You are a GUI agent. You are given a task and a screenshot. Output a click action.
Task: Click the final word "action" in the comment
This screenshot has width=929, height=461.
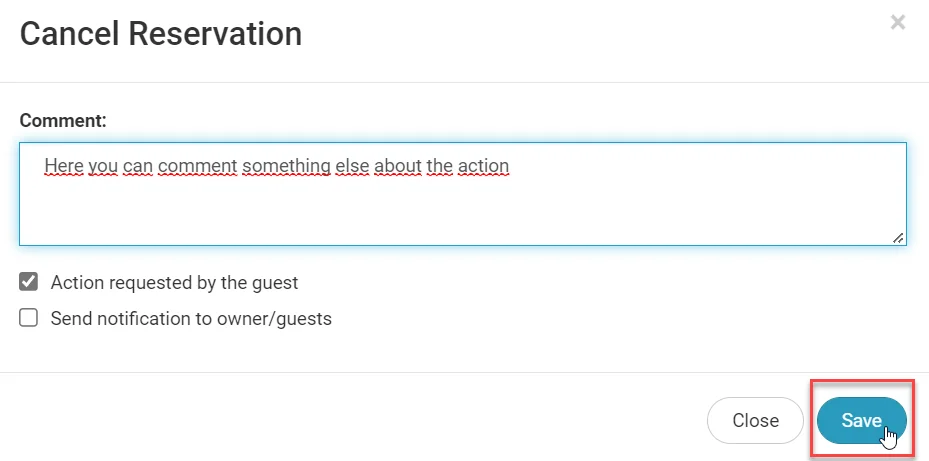coord(484,165)
